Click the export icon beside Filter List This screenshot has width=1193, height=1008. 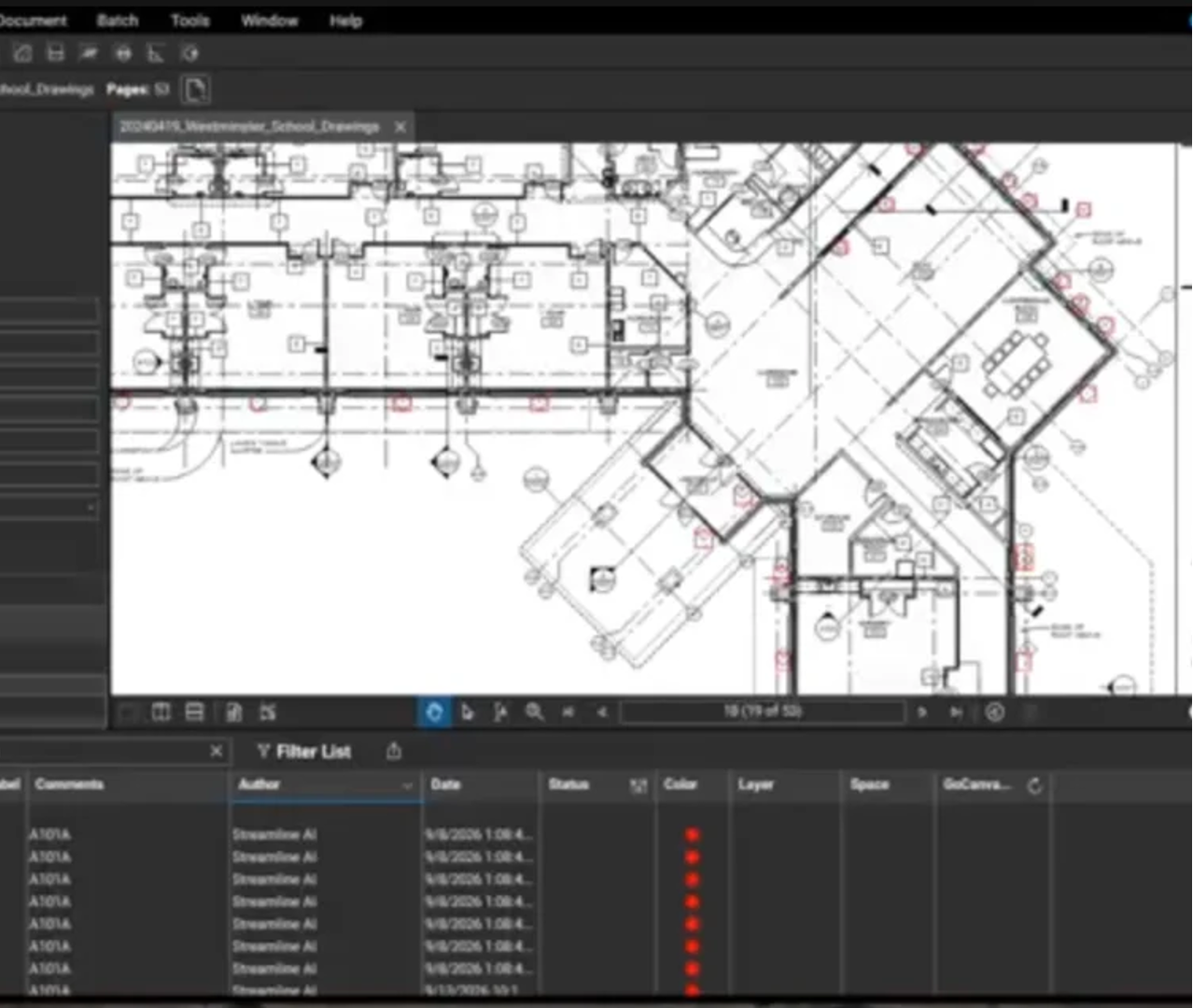click(x=394, y=751)
